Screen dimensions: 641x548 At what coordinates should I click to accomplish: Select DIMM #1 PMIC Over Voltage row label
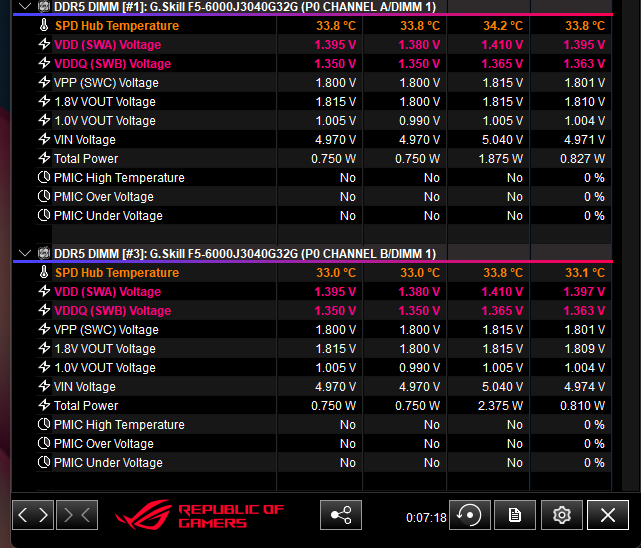coord(104,197)
